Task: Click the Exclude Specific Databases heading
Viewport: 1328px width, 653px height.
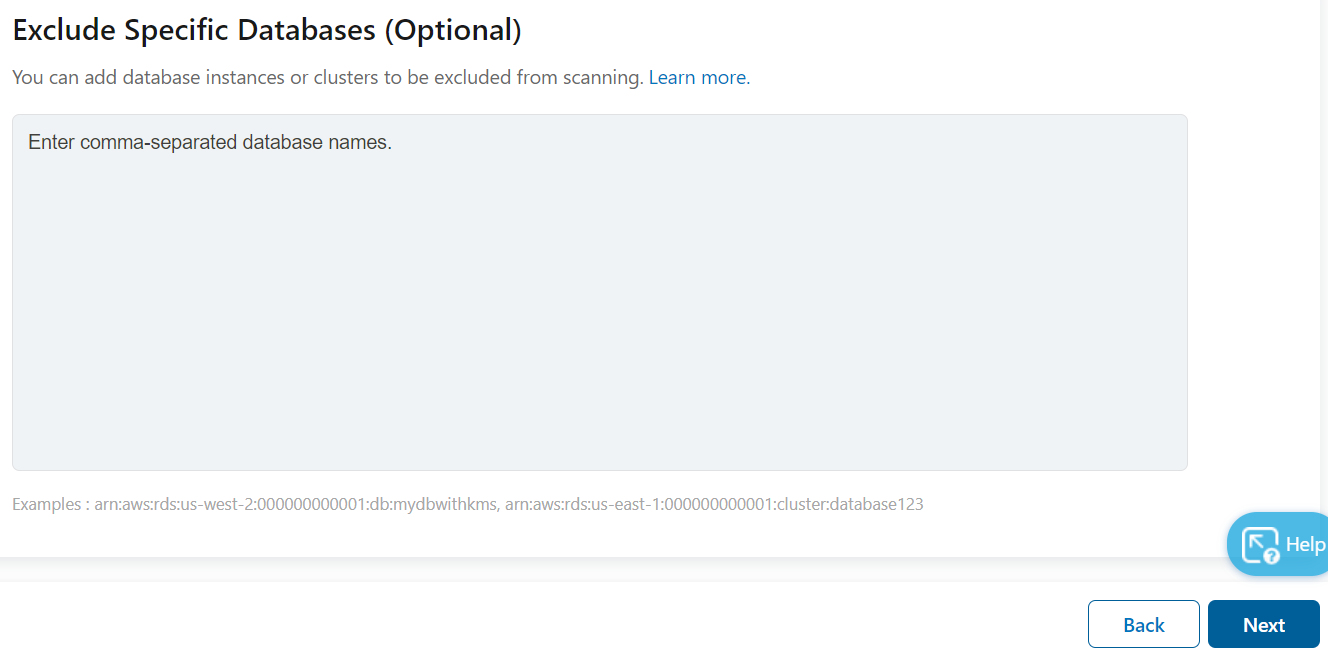Action: [266, 29]
